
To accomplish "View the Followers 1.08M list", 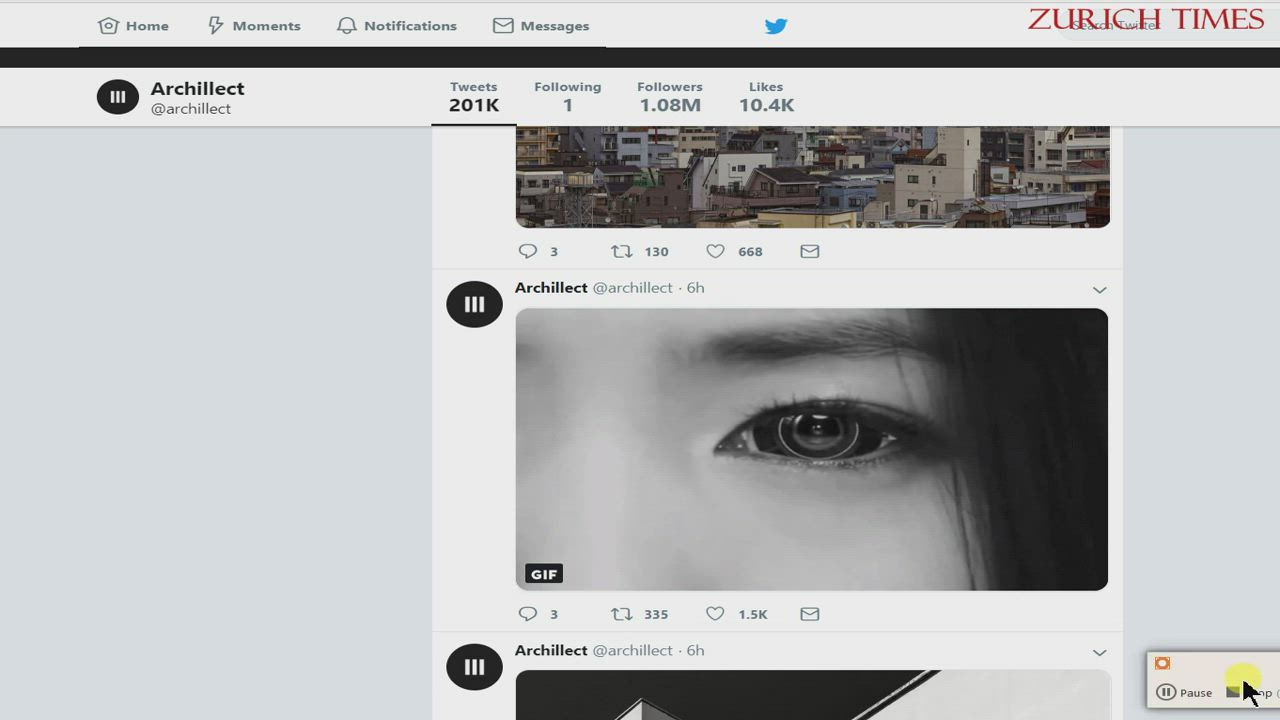I will [670, 97].
